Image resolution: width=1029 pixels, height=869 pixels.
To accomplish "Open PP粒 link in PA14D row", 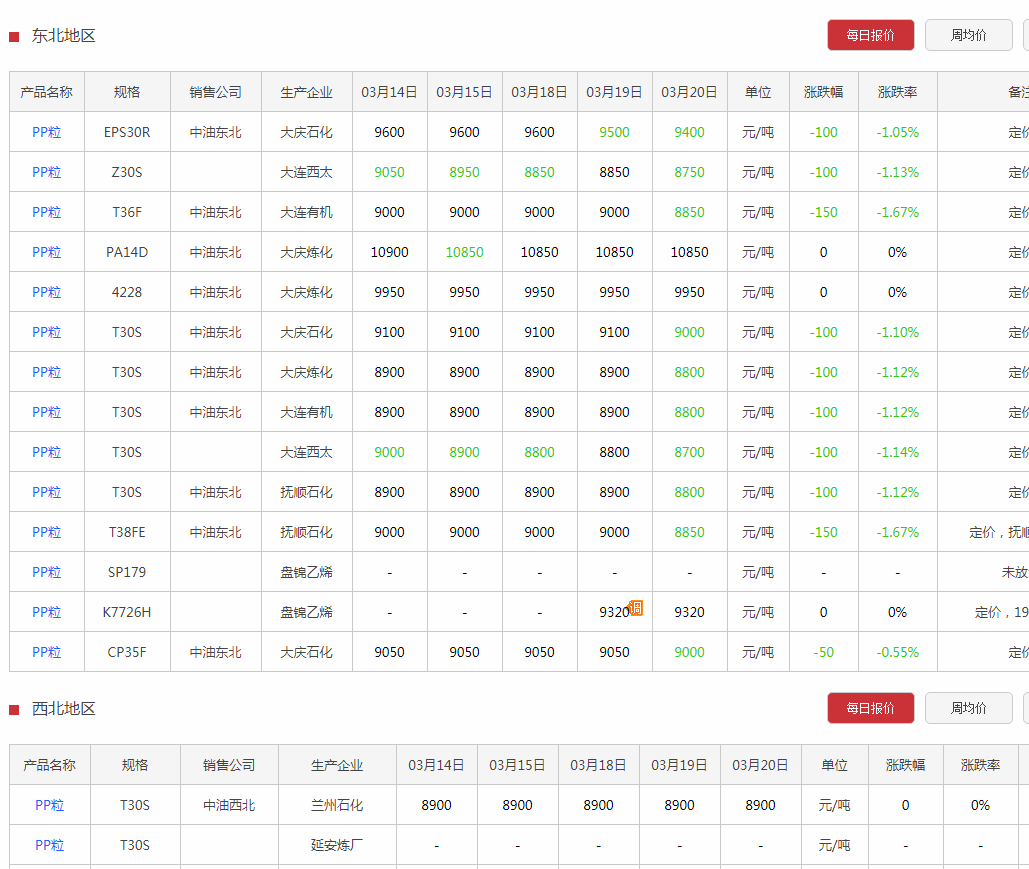I will [x=47, y=252].
